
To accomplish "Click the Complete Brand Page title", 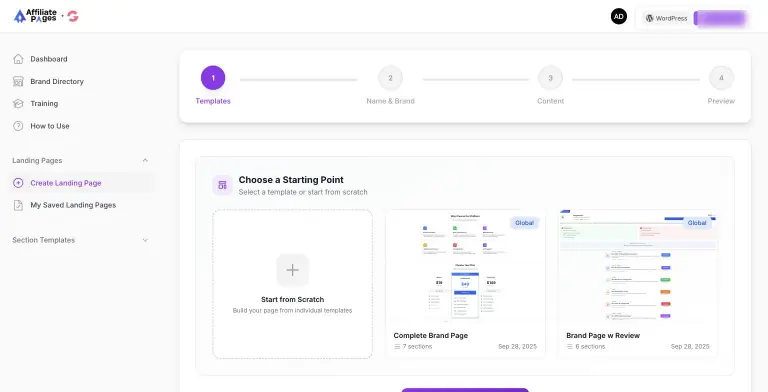I will [x=431, y=336].
